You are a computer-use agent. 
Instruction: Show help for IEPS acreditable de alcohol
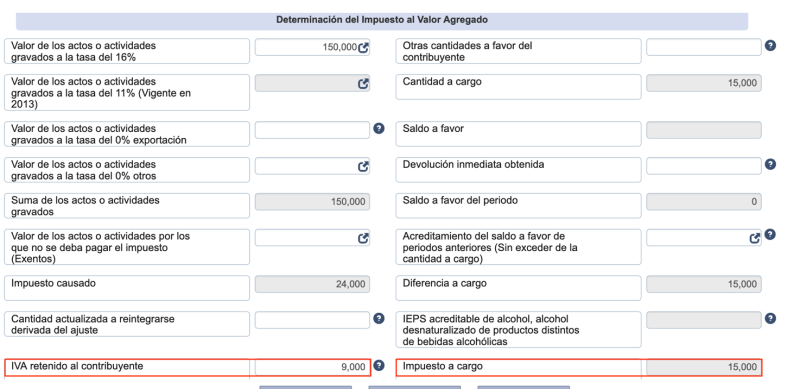[x=770, y=319]
